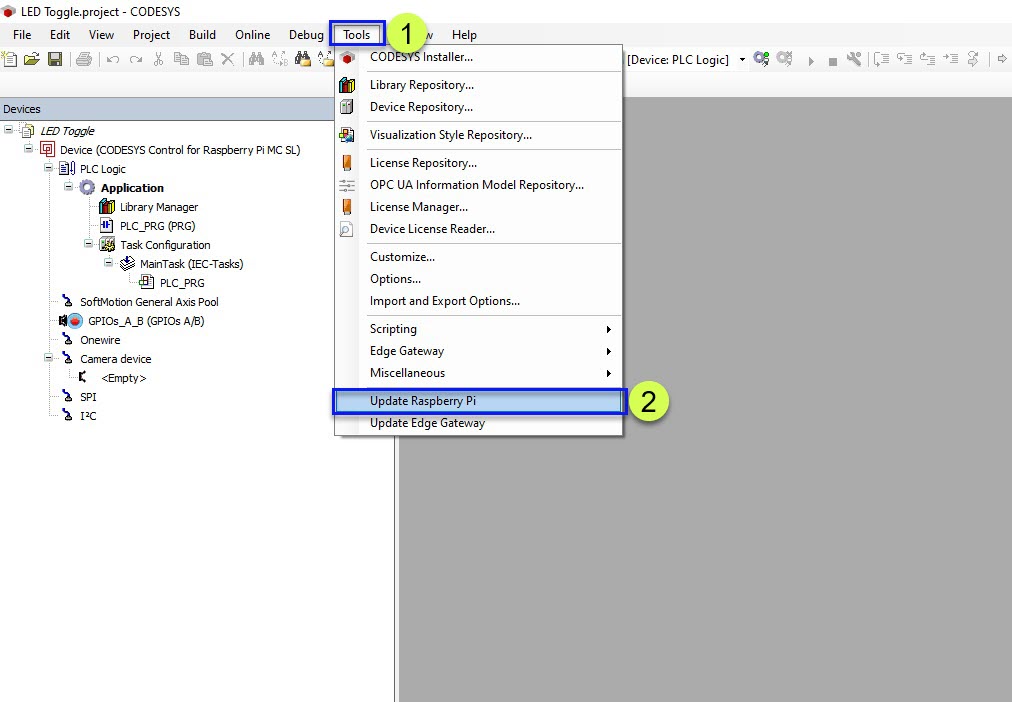Open the Project menu

151,35
